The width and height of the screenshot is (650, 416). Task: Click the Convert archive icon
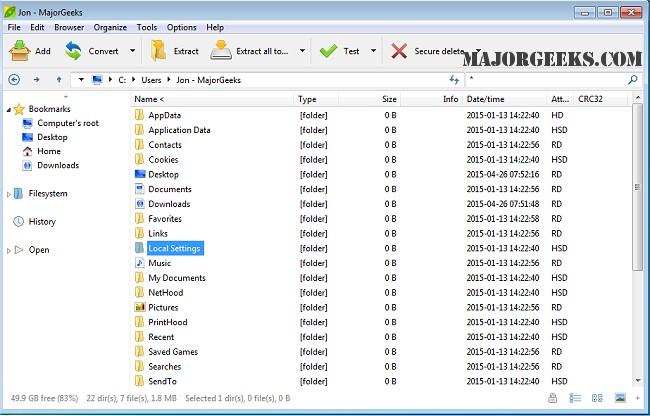tap(74, 50)
